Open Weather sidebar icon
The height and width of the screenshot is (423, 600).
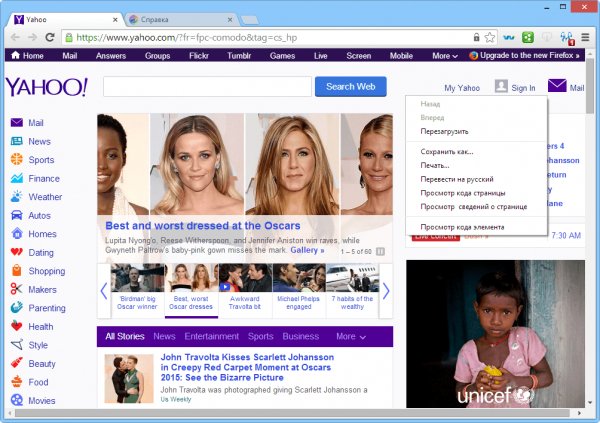point(16,196)
